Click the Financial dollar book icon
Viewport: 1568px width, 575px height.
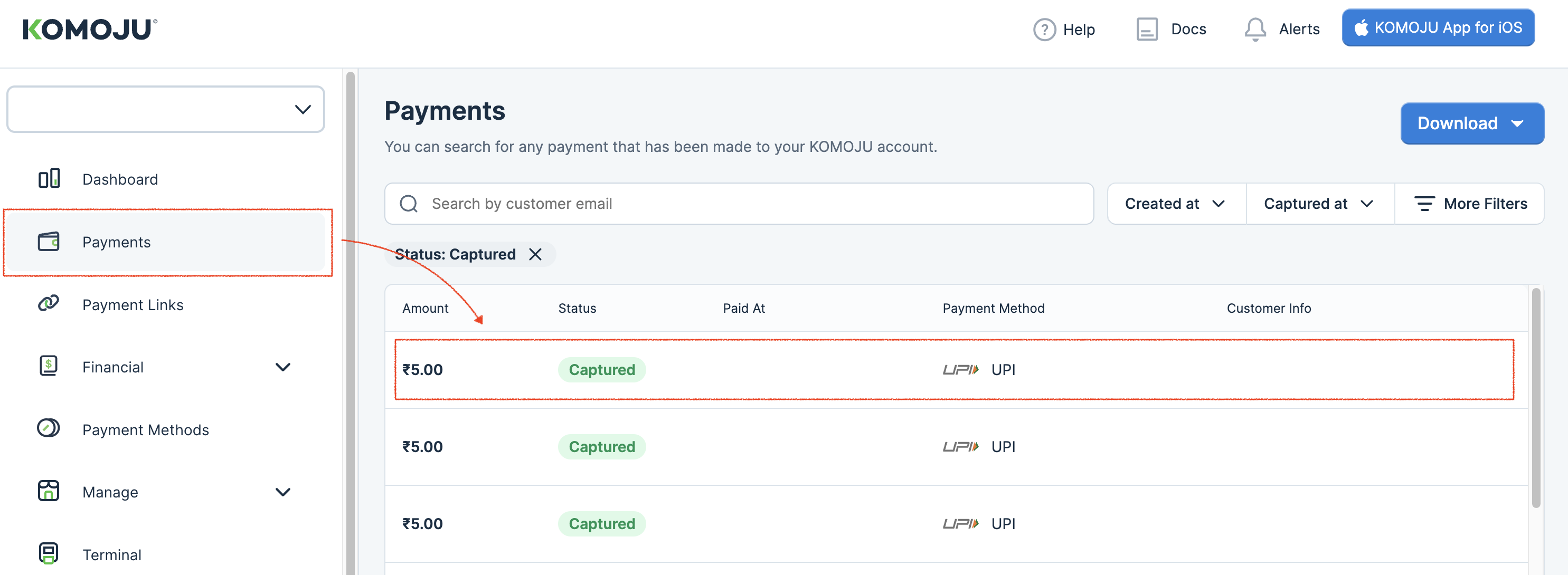coord(49,366)
